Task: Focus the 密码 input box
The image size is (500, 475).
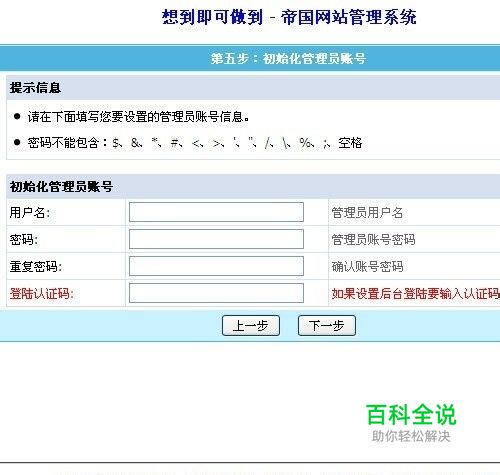Action: (x=216, y=239)
